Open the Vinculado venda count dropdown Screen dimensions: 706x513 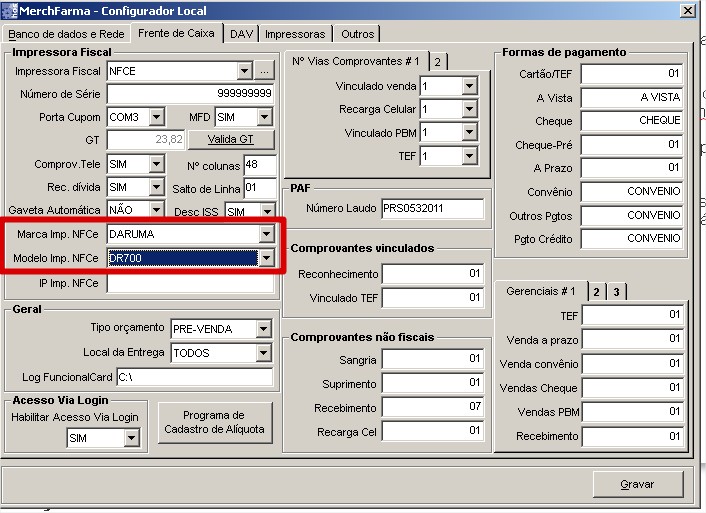coord(470,86)
